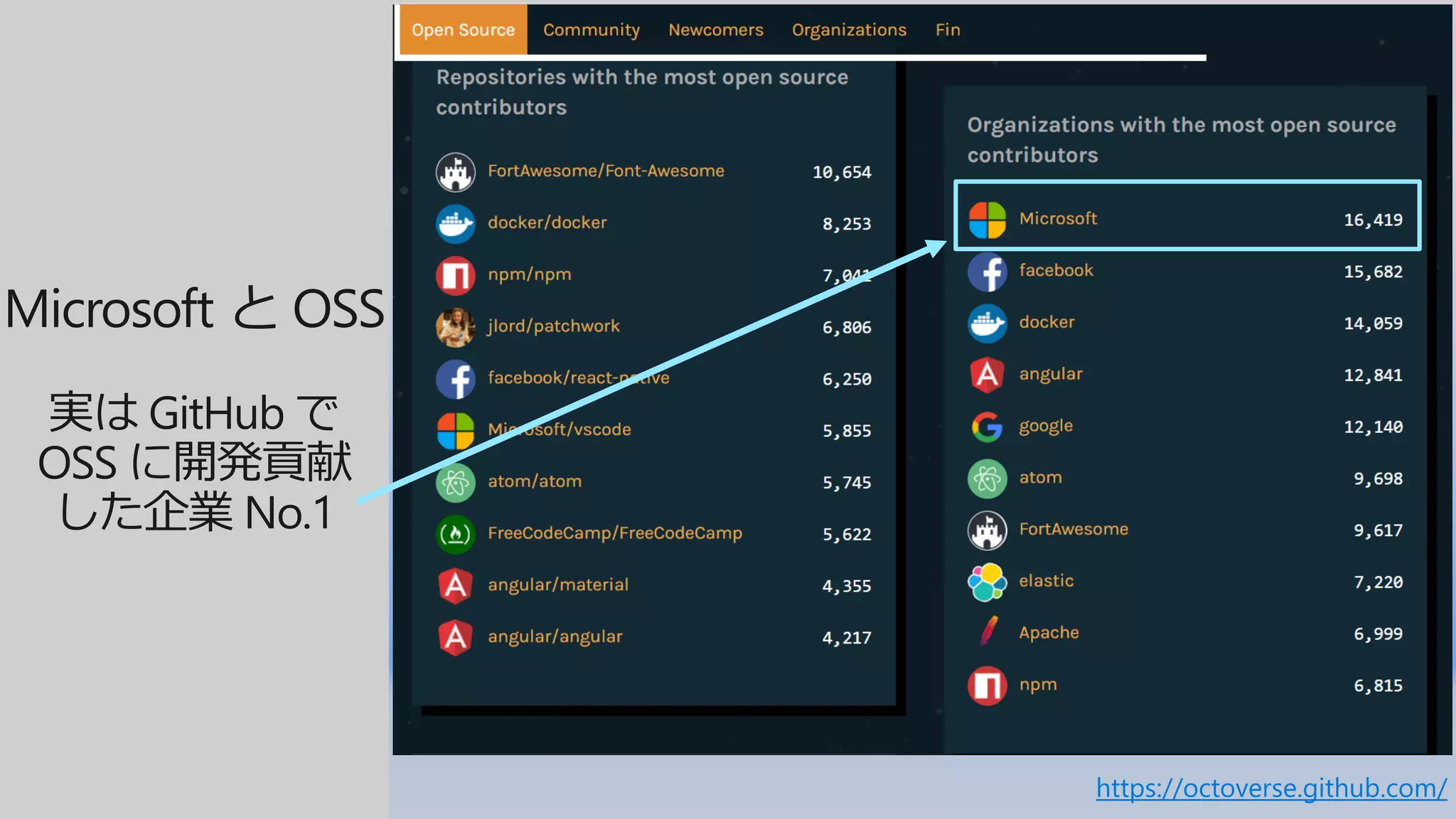Click the angular/material Angular shield icon
Image resolution: width=1456 pixels, height=819 pixels.
[456, 586]
